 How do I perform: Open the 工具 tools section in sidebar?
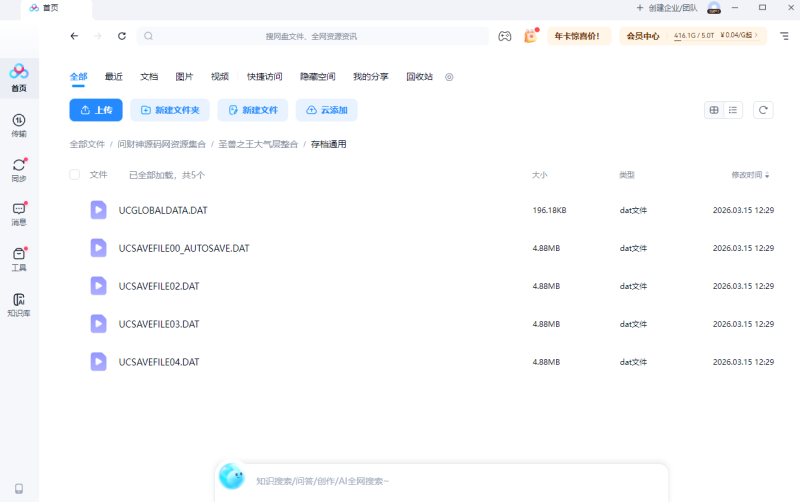coord(19,259)
